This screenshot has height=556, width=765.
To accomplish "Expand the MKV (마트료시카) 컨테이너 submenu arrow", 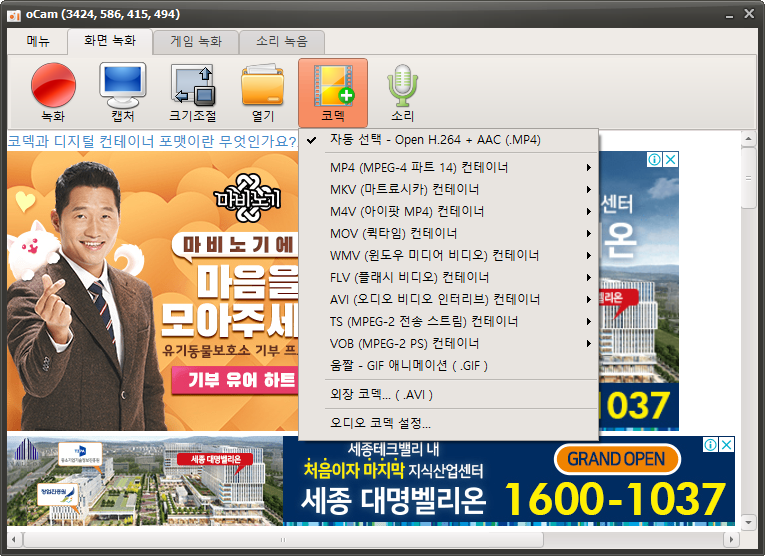I will point(589,190).
